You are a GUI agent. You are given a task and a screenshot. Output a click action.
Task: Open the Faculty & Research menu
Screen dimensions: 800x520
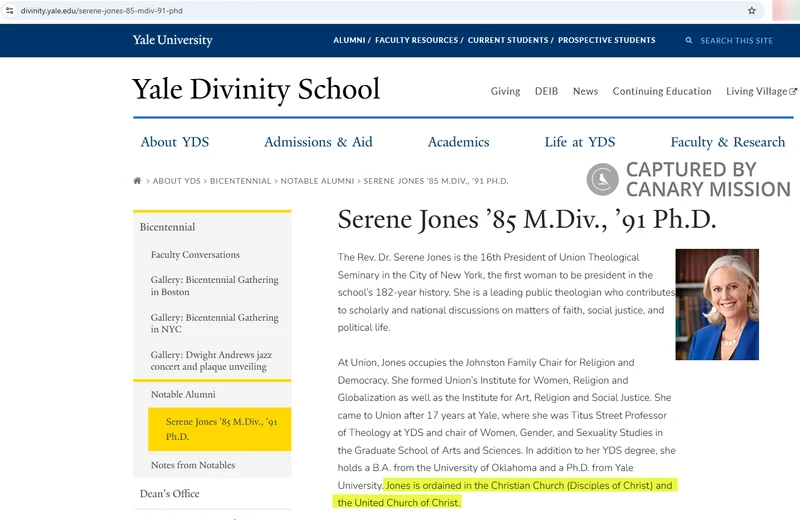(x=728, y=142)
